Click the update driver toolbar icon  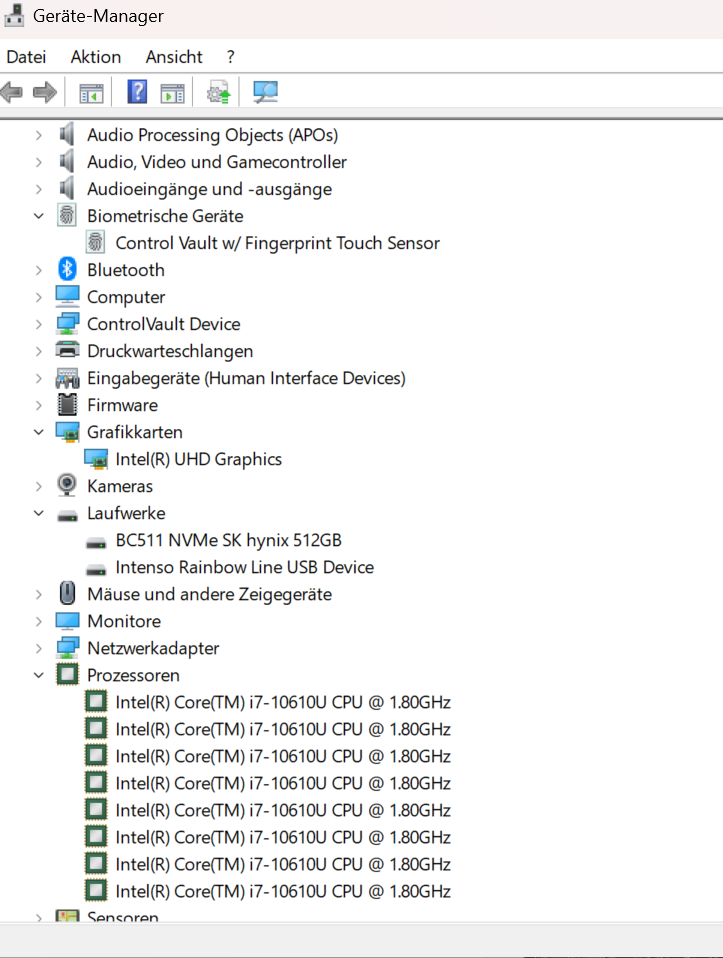(219, 93)
